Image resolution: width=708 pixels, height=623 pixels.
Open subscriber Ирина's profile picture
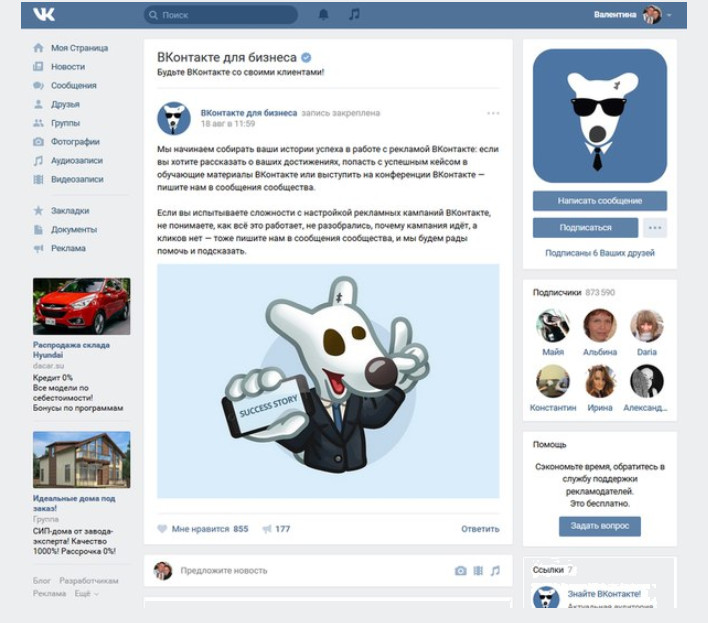600,381
